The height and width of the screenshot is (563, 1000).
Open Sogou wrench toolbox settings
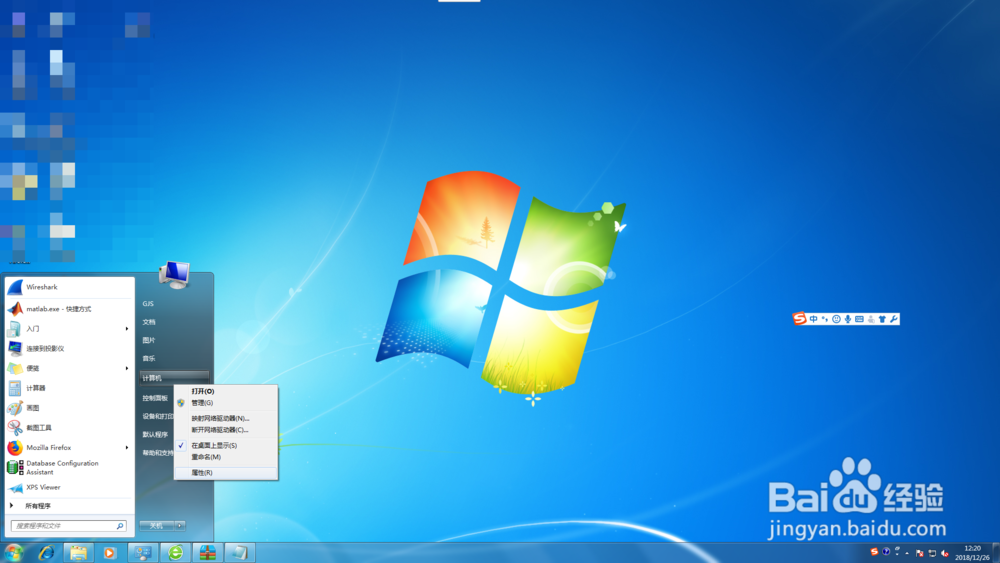point(893,319)
